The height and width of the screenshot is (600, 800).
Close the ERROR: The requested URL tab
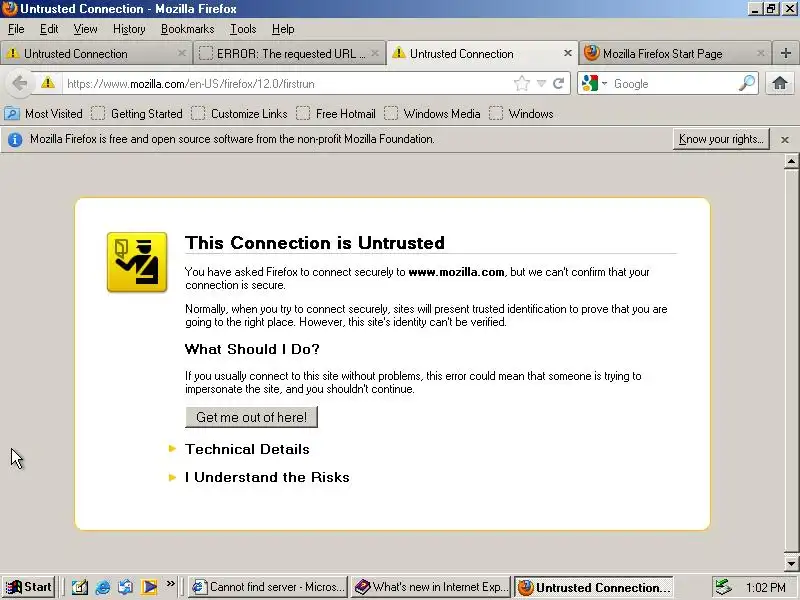[x=375, y=53]
